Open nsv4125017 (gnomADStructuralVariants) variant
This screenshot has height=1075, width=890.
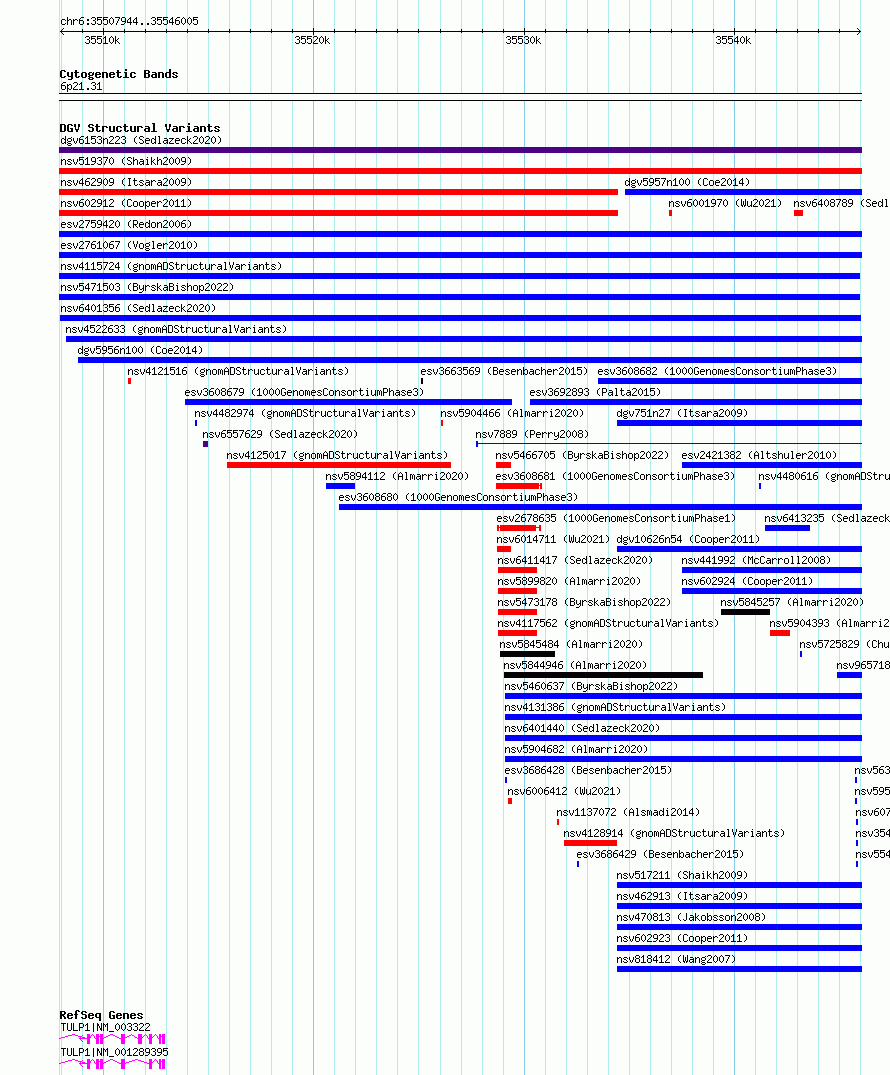point(337,455)
